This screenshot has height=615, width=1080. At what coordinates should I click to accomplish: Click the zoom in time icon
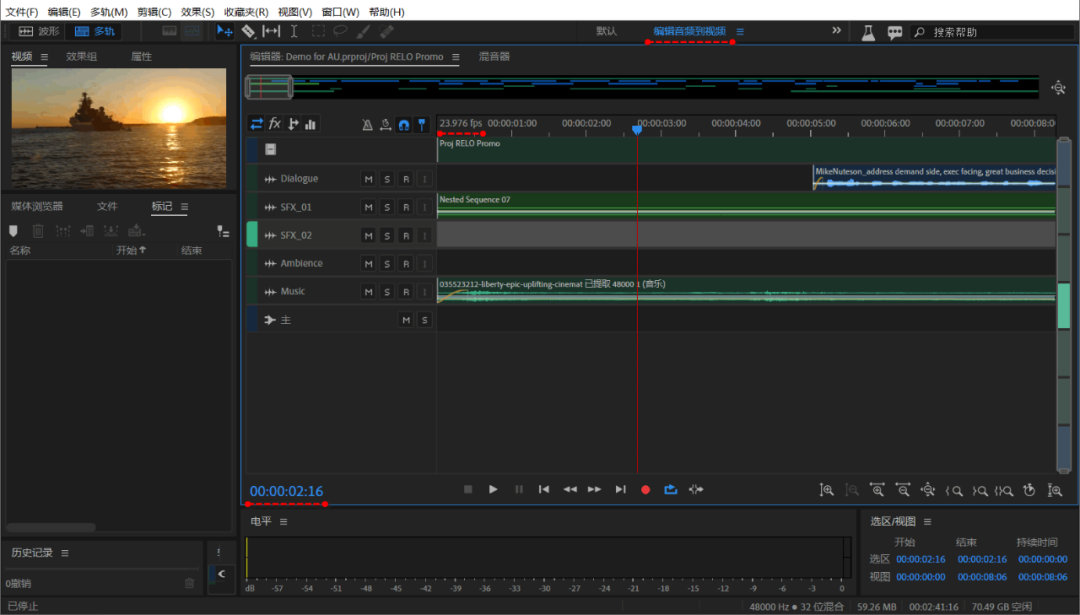coord(877,490)
